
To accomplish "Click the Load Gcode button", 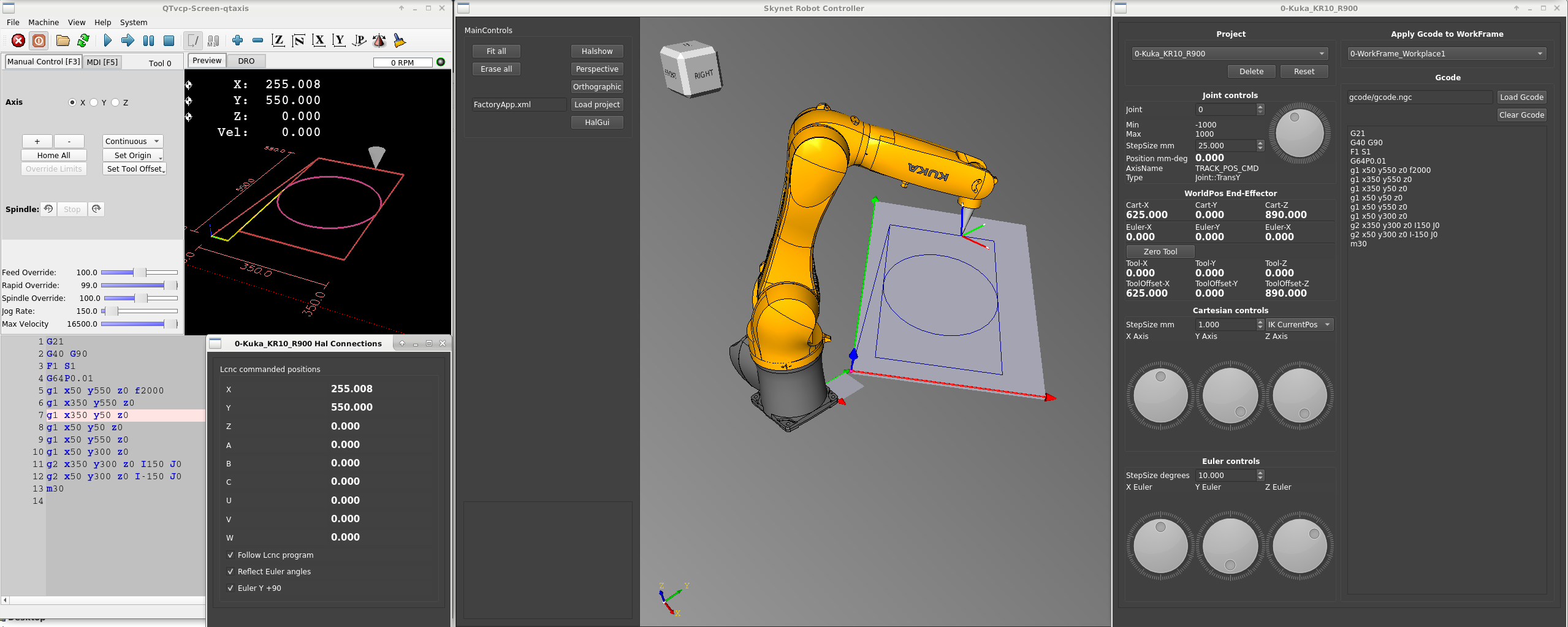I will point(1521,97).
